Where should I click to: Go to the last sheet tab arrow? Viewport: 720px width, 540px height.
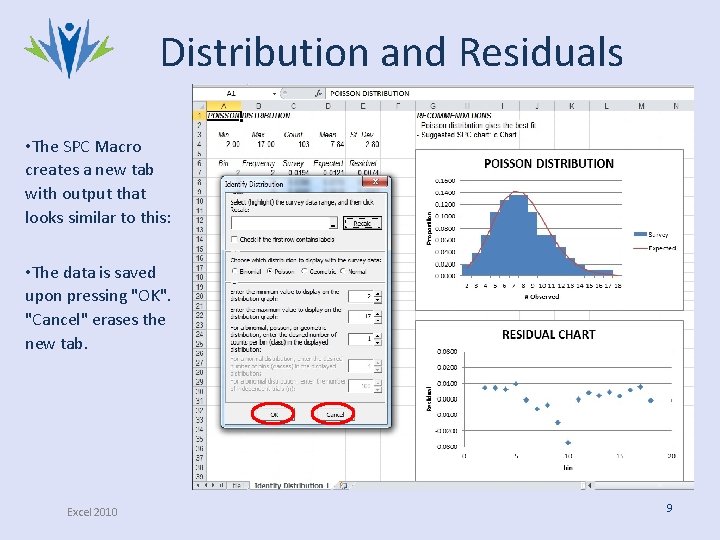pos(221,485)
